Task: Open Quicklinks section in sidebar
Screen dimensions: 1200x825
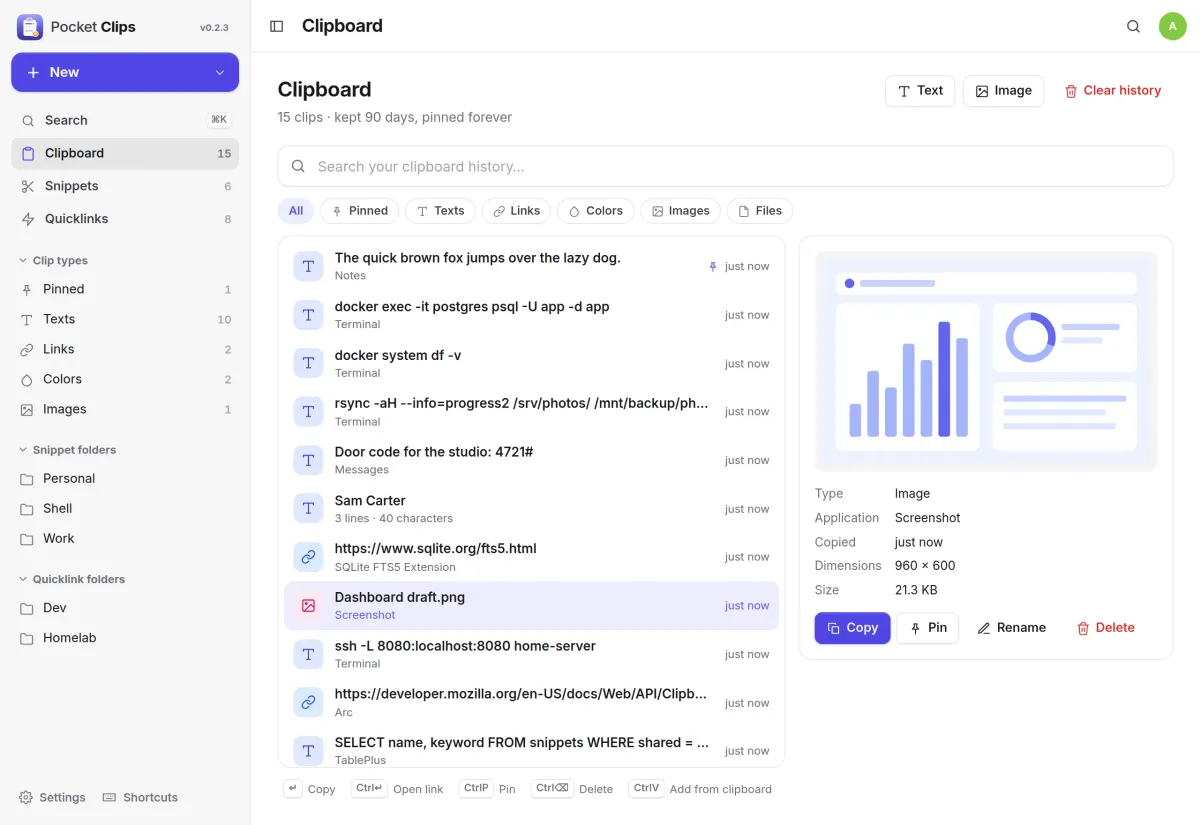Action: click(x=125, y=219)
